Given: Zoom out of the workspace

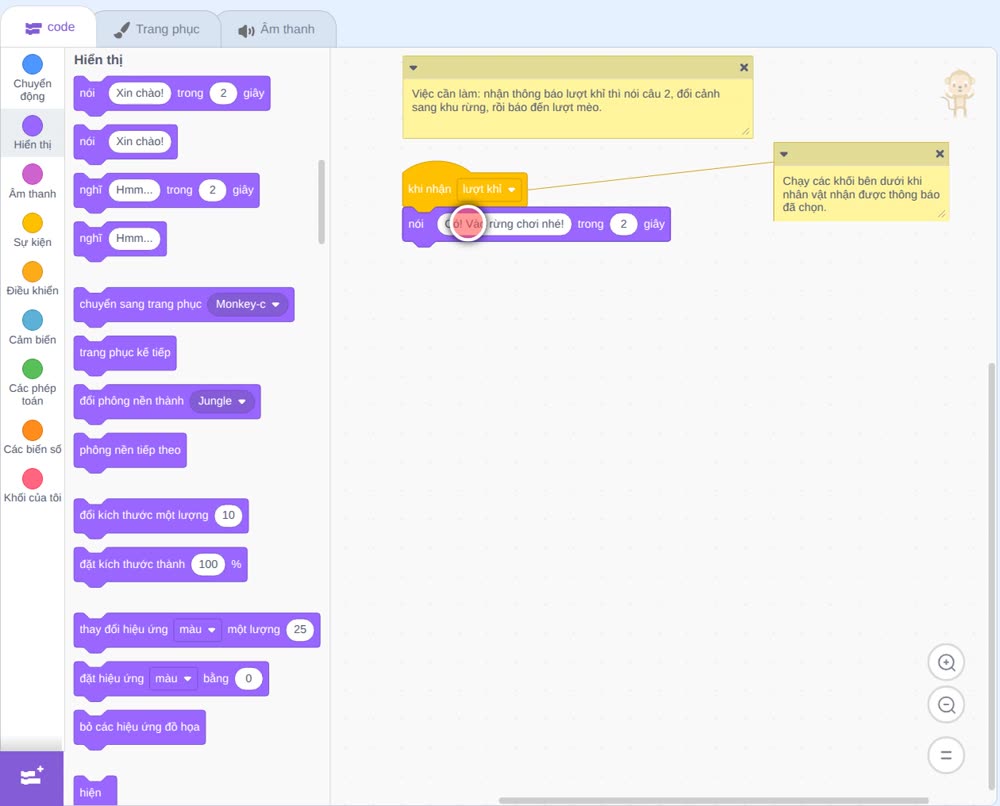Looking at the screenshot, I should pos(946,705).
